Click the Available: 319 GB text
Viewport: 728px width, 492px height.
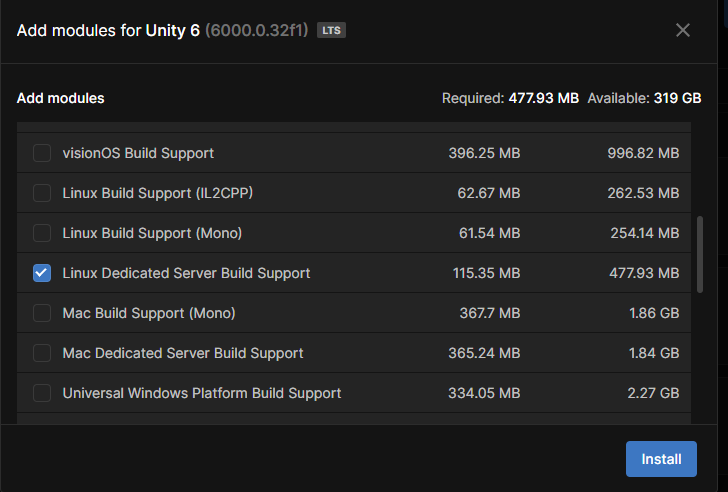pos(644,98)
